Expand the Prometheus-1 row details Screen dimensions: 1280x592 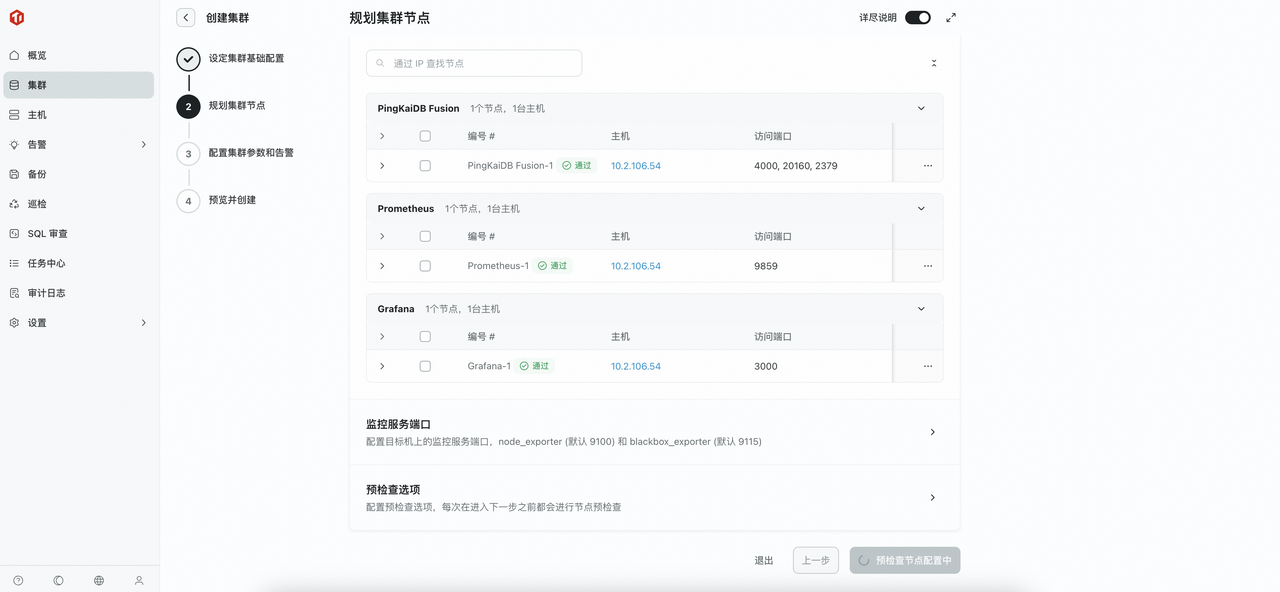382,266
